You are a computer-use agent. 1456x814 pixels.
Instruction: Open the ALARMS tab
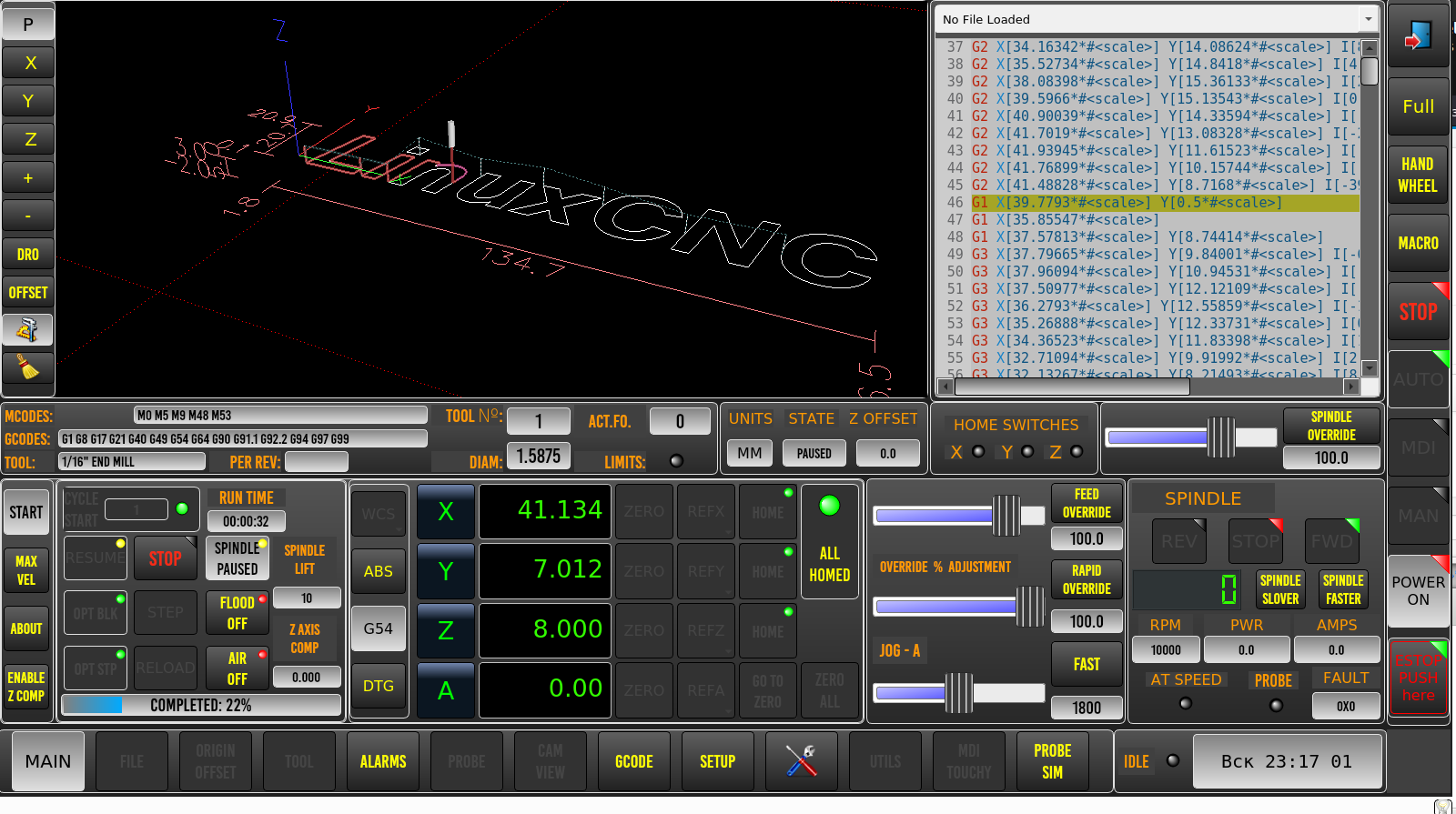(x=383, y=761)
